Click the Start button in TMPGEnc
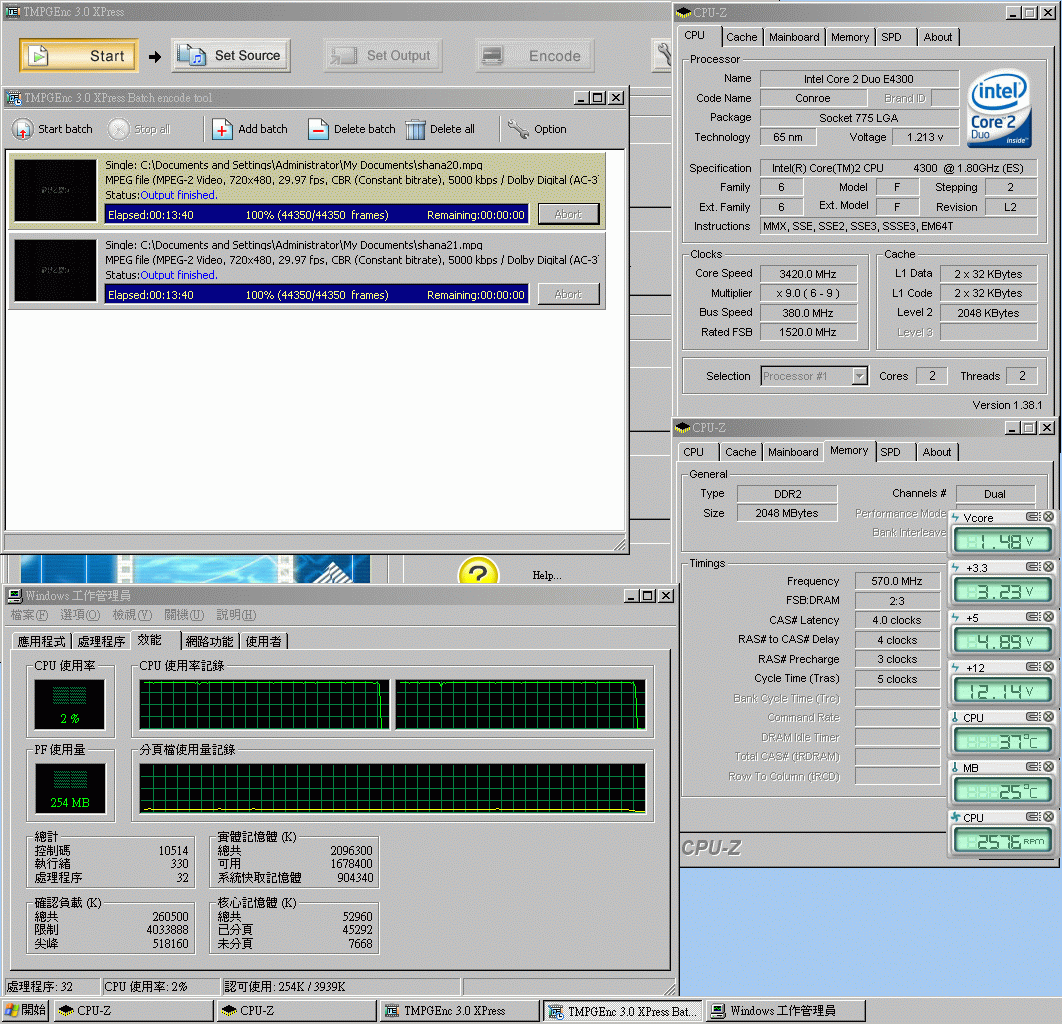Viewport: 1062px width, 1024px height. [x=79, y=56]
